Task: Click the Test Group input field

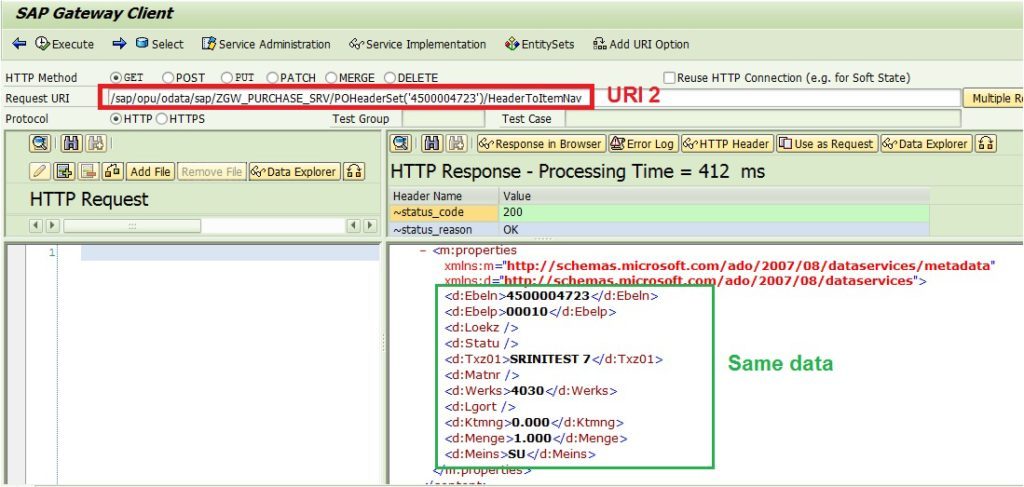Action: coord(443,119)
